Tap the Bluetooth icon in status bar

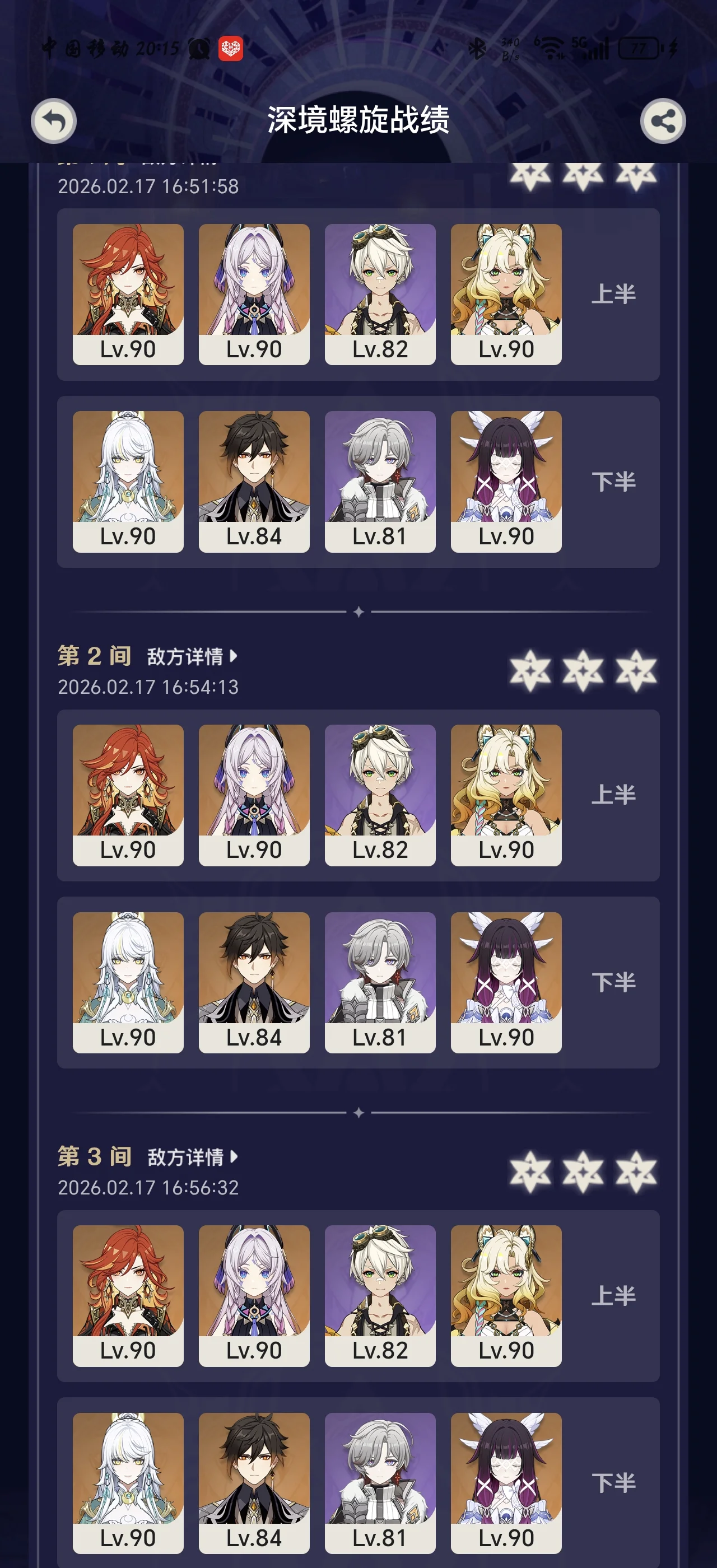click(478, 48)
